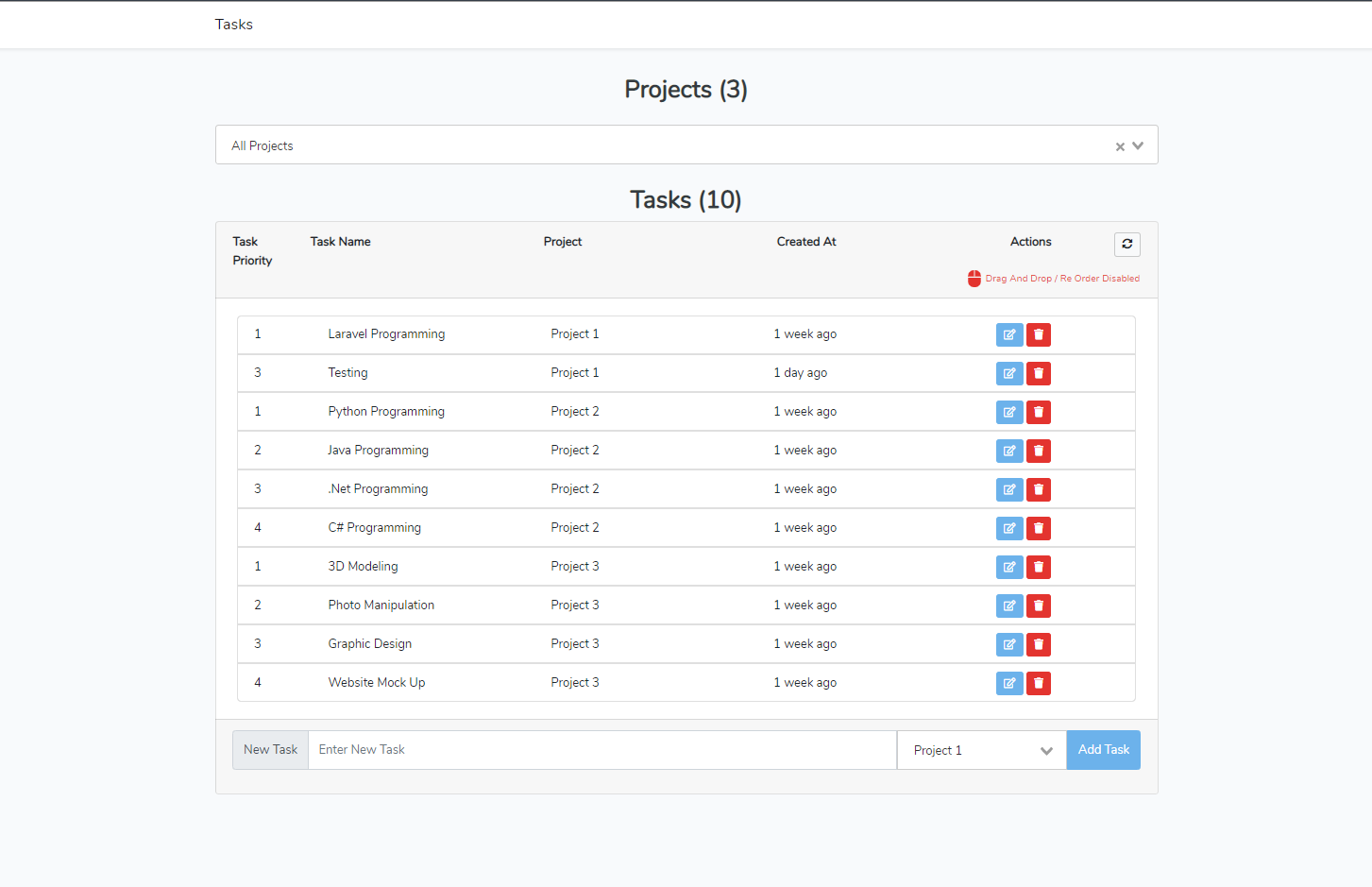
Task: Open the edit icon for Laravel Programming
Action: coord(1008,334)
